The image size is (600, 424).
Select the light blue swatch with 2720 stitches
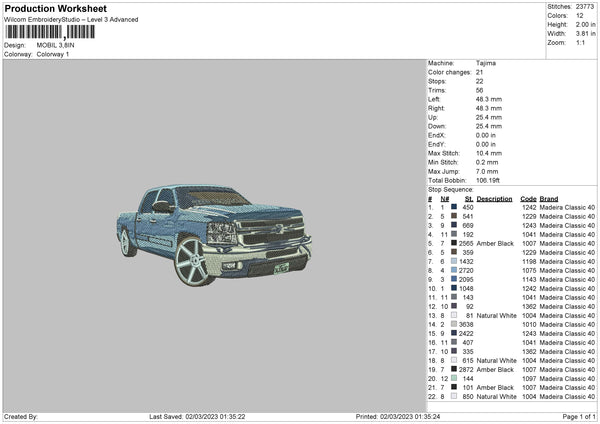click(453, 270)
